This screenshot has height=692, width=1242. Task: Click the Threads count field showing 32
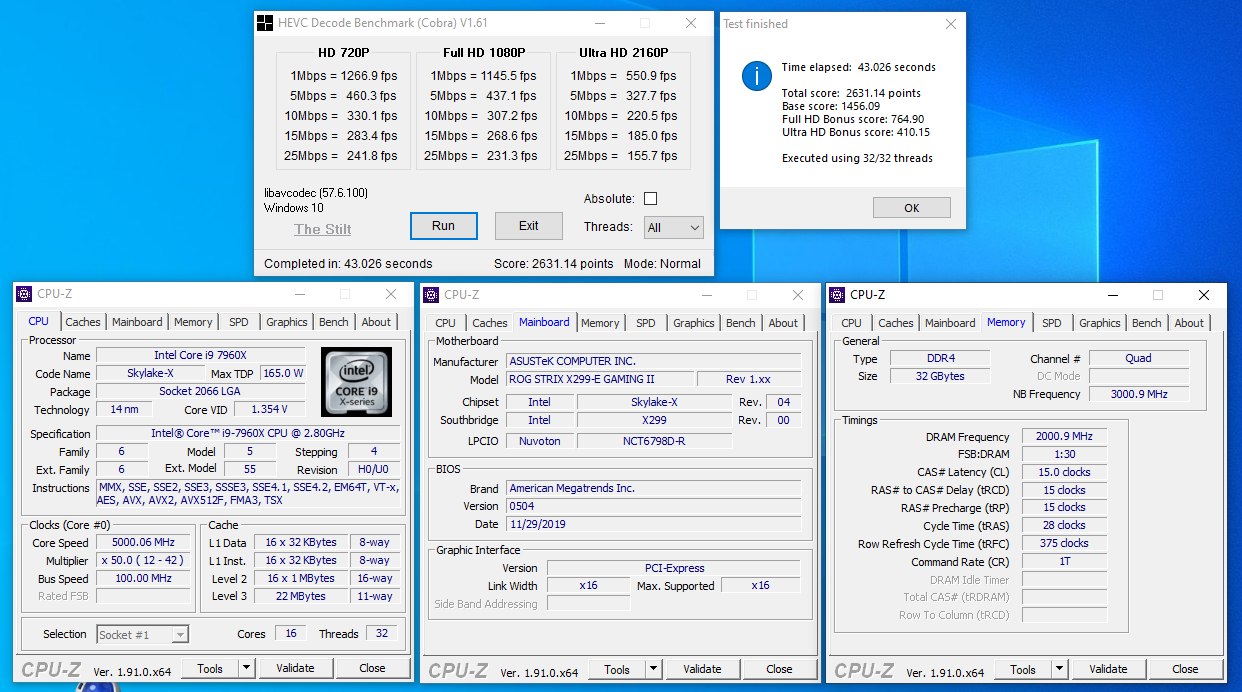381,634
